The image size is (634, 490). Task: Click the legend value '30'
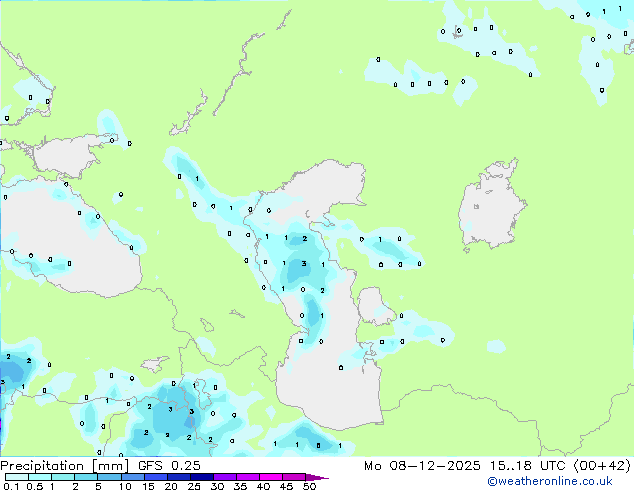pyautogui.click(x=217, y=486)
